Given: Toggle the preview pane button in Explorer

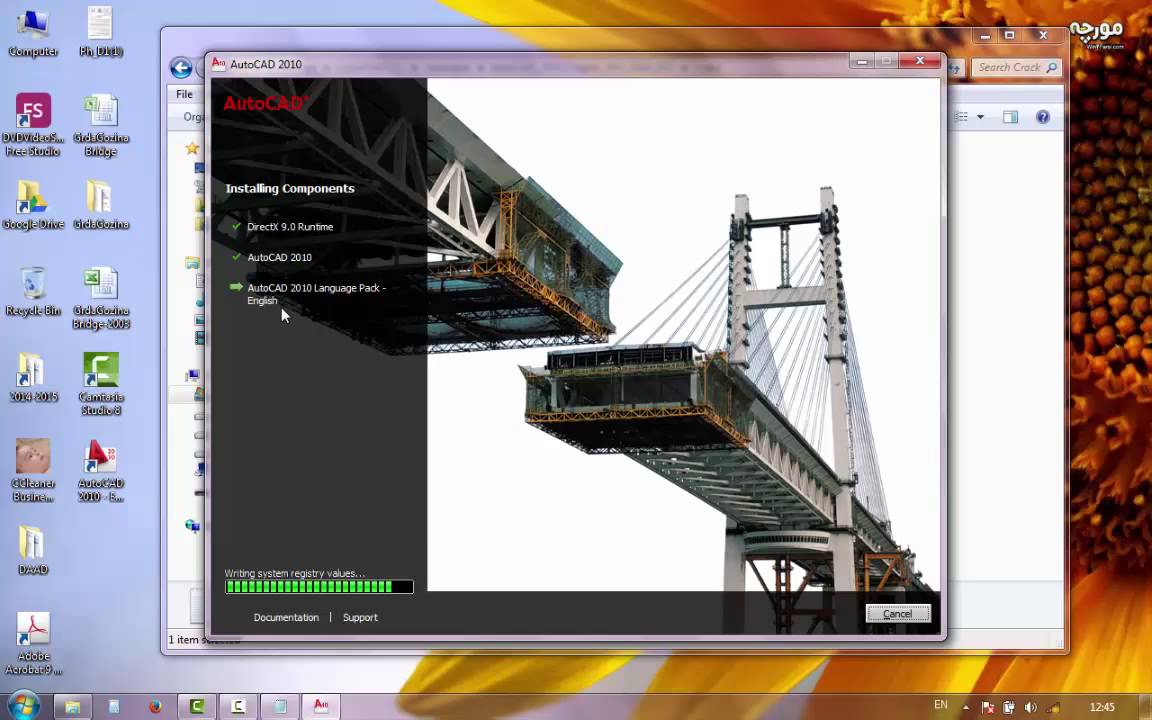Looking at the screenshot, I should pos(1011,117).
